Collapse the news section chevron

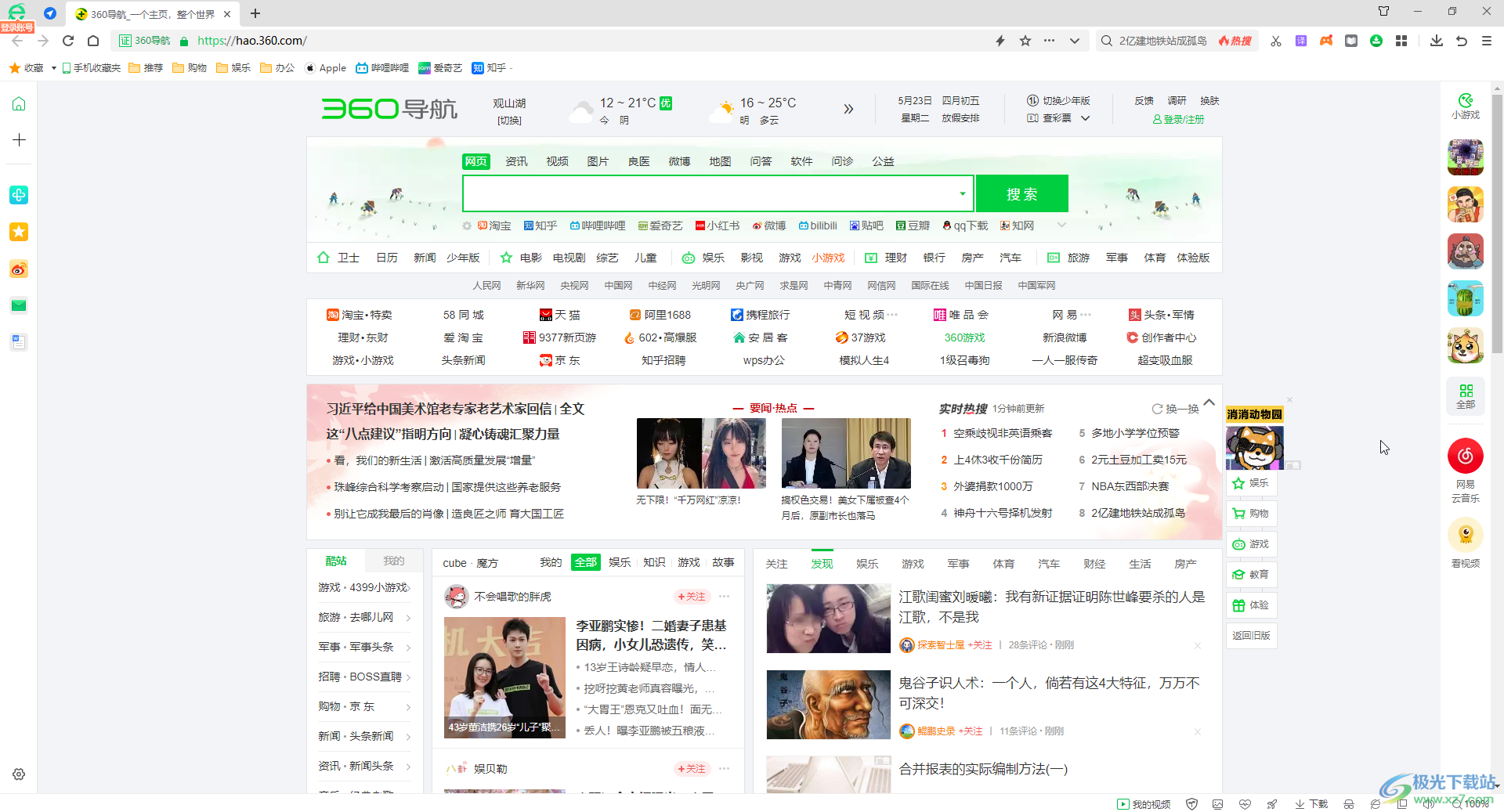click(x=1209, y=402)
